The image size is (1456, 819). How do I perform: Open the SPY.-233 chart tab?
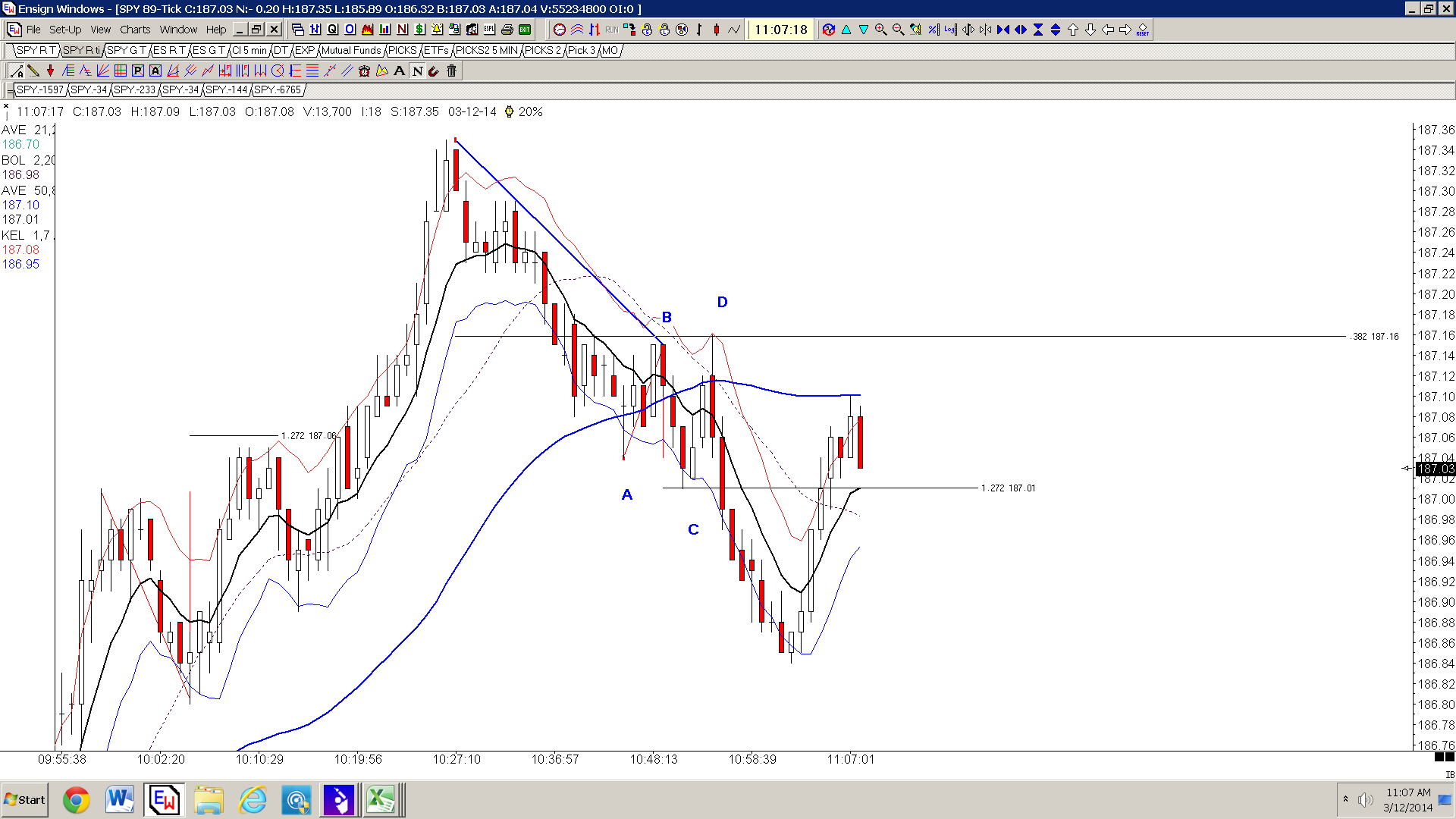point(134,89)
